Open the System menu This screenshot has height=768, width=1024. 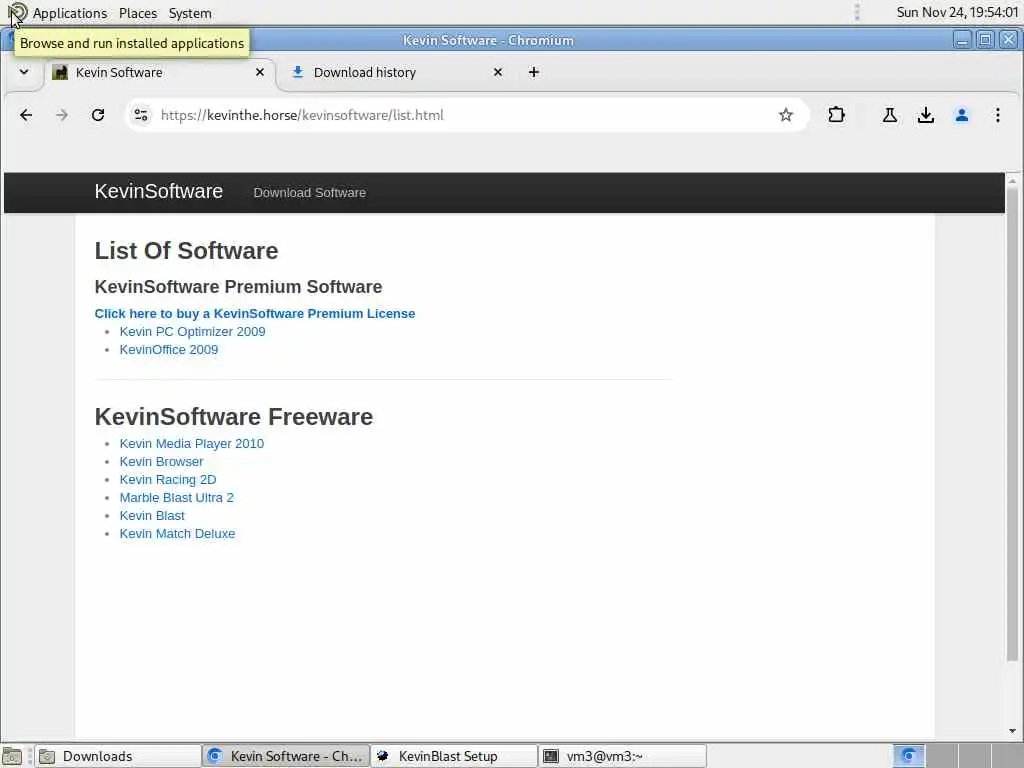(x=190, y=13)
